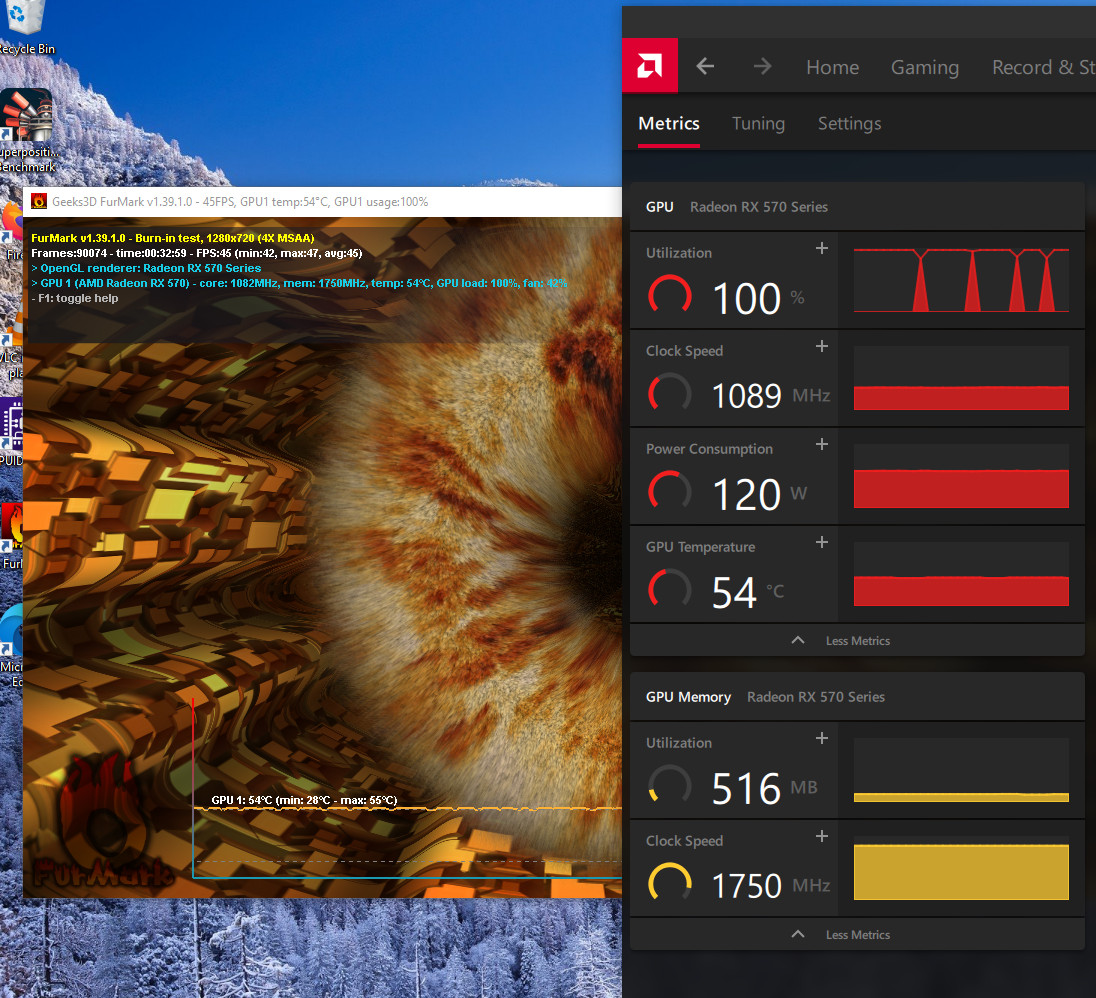Go forward with the right arrow in Radeon Software

point(763,66)
